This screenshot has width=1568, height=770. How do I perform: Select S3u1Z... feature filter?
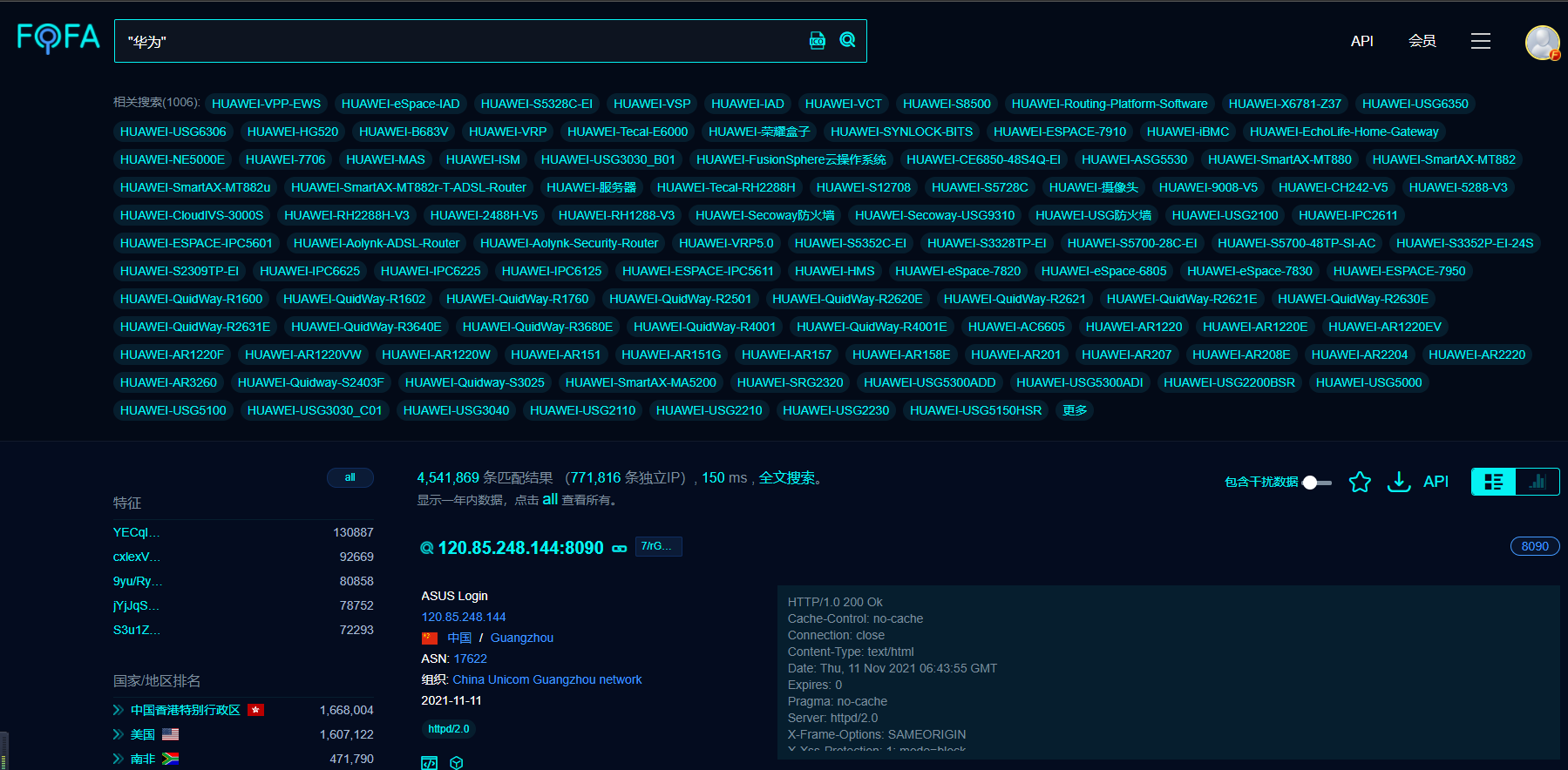click(136, 630)
